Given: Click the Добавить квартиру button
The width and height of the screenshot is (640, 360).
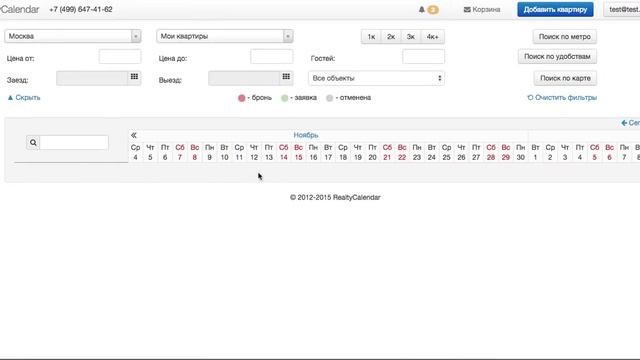Looking at the screenshot, I should (555, 9).
